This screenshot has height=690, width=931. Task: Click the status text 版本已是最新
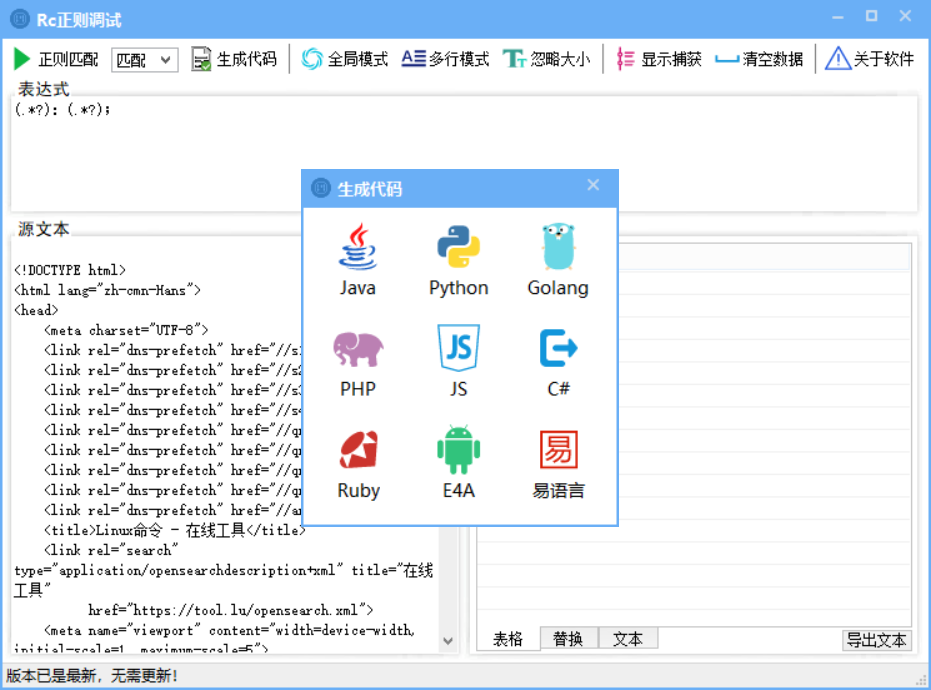click(x=92, y=676)
